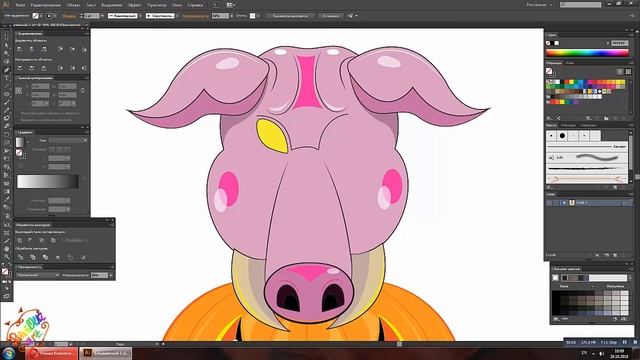Image resolution: width=640 pixels, height=360 pixels.
Task: Click the Divide pathfinder icon
Action: tap(20, 257)
